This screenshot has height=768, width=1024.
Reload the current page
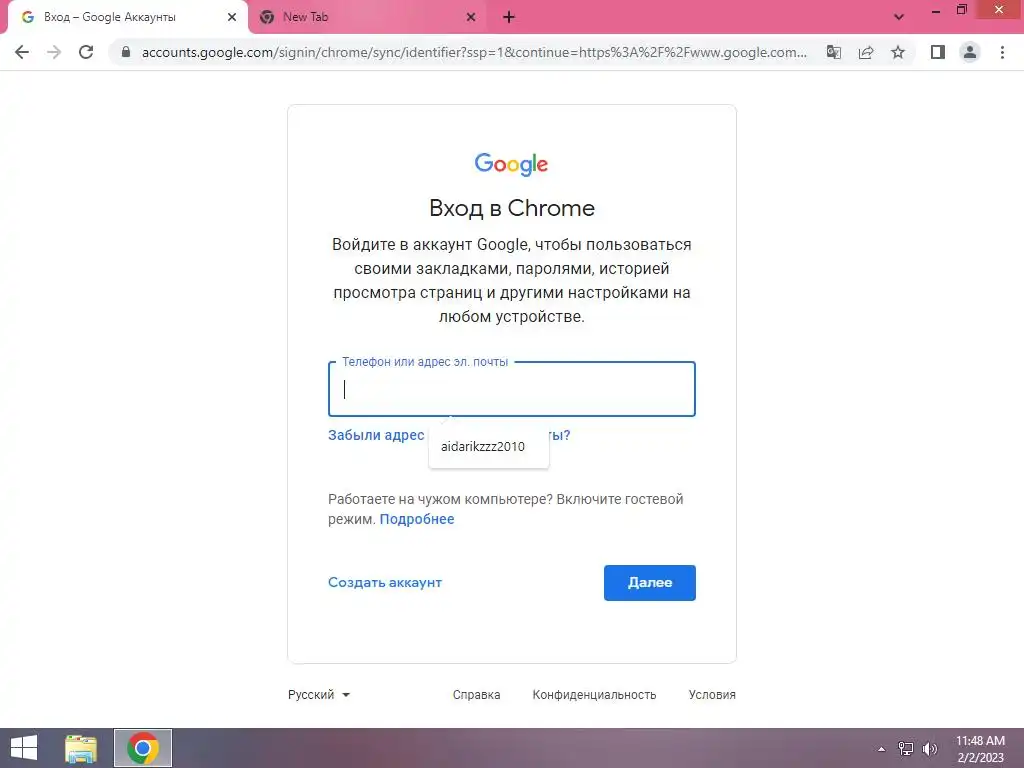click(x=86, y=52)
